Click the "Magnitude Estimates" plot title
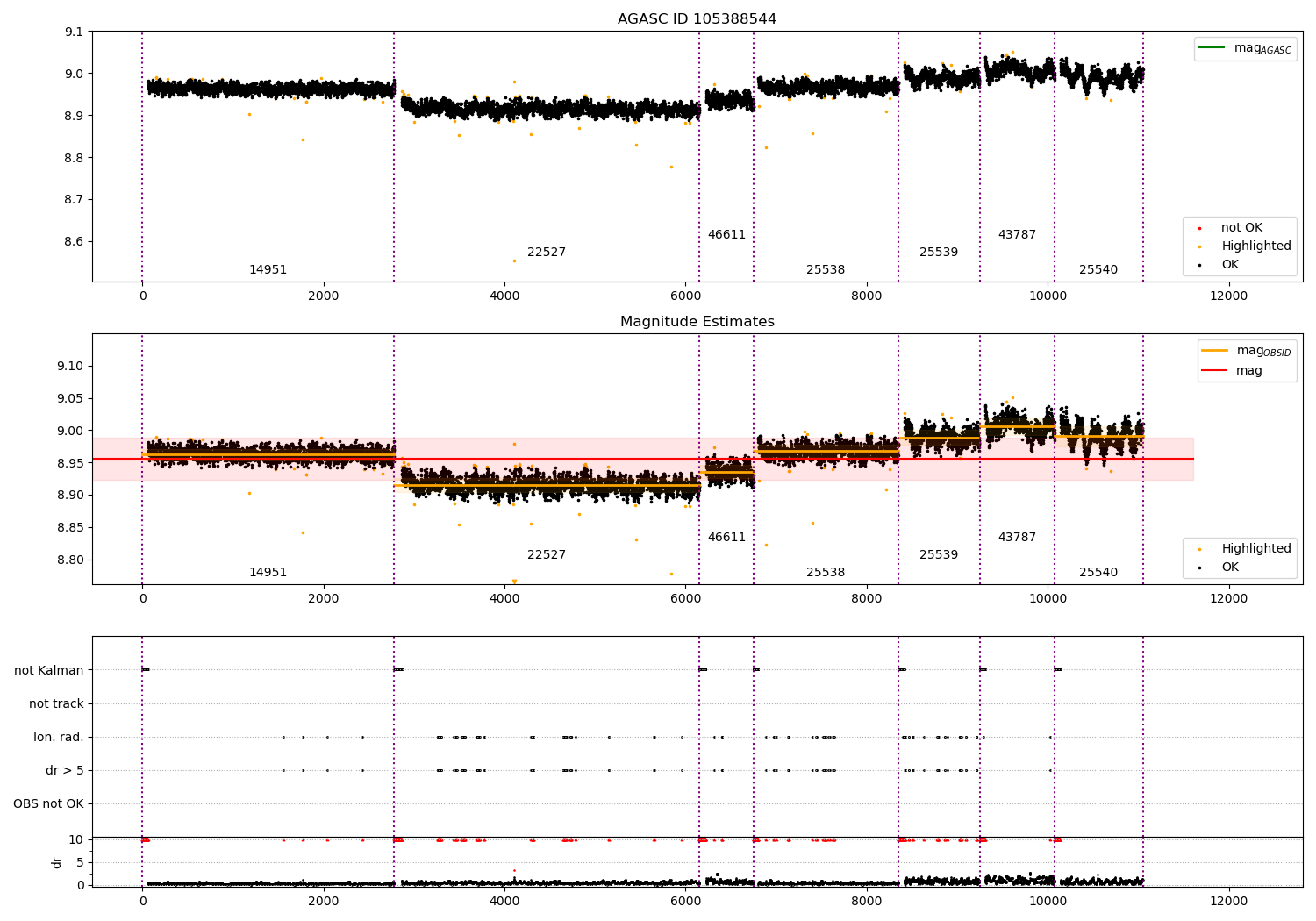This screenshot has width=1316, height=921. (697, 322)
